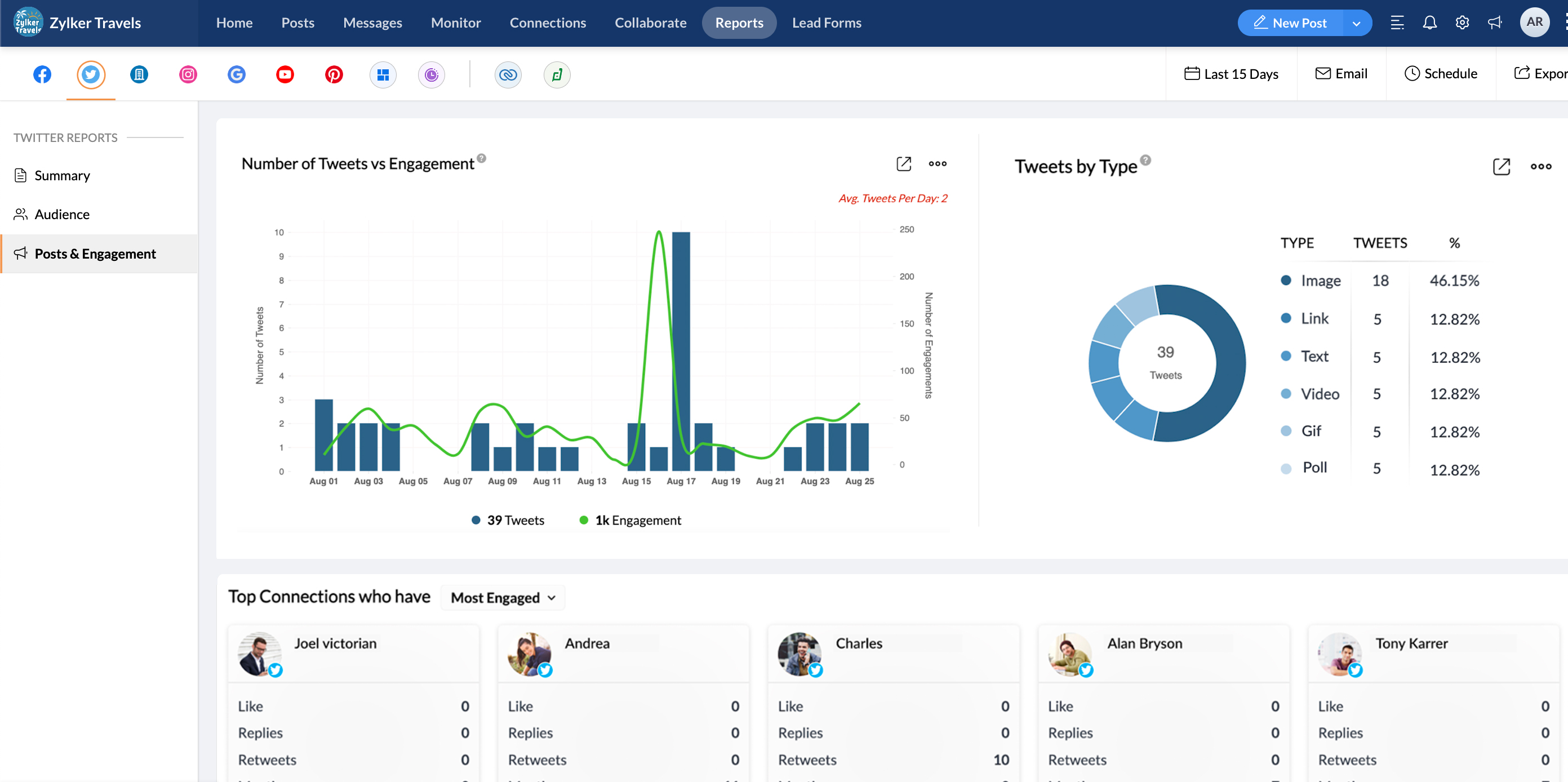Expand New Post dropdown arrow

point(1356,23)
